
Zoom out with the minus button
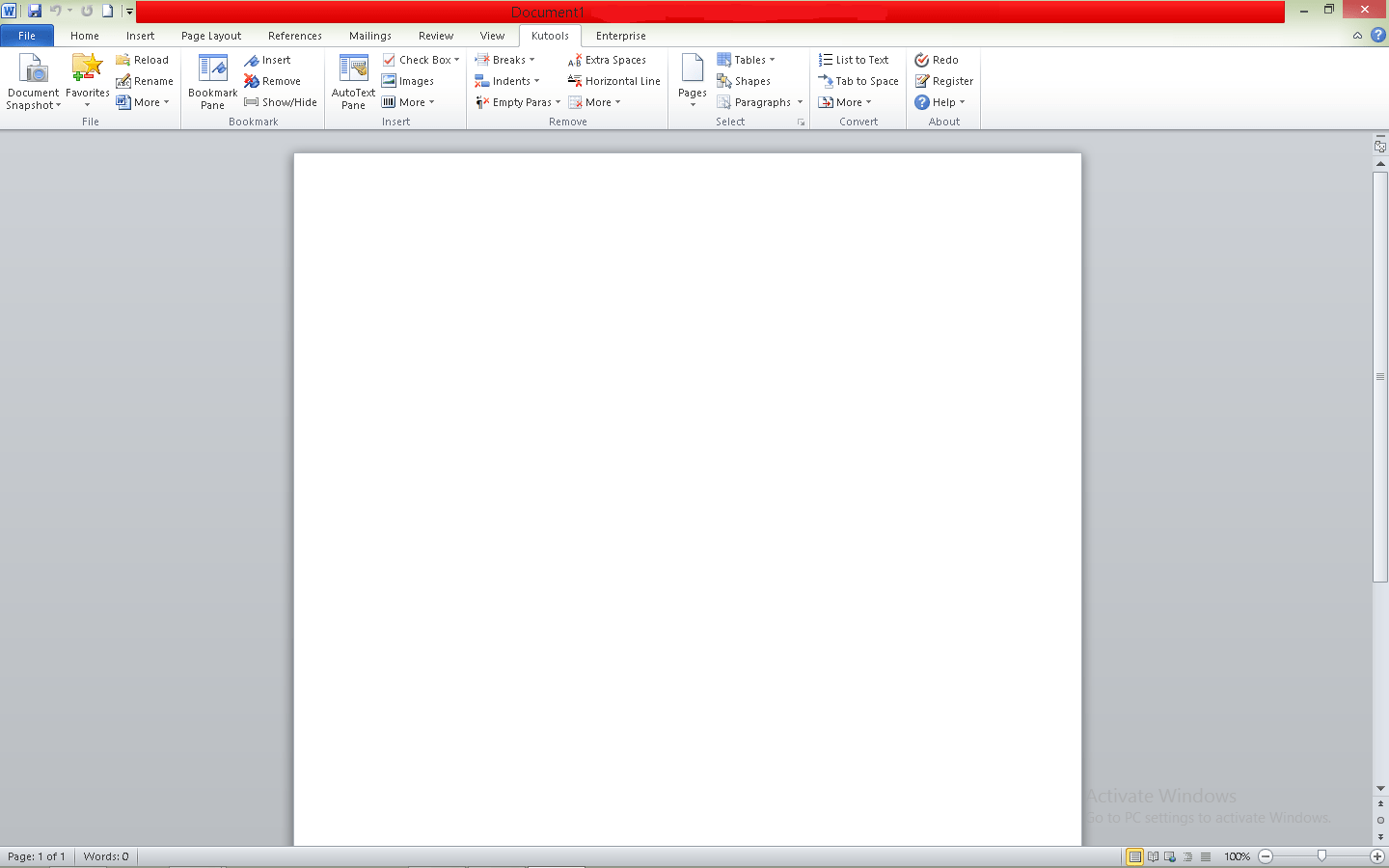coord(1266,856)
